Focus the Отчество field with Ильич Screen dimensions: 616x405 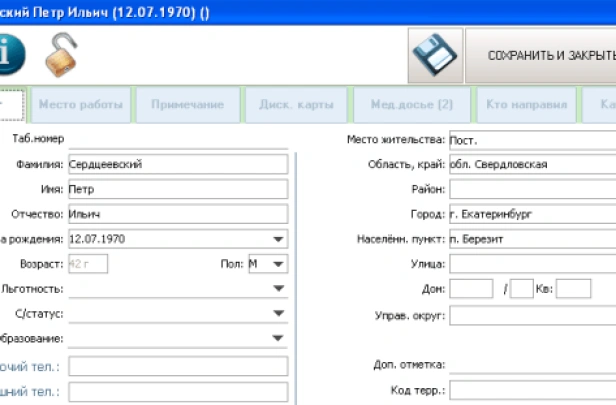tap(176, 214)
